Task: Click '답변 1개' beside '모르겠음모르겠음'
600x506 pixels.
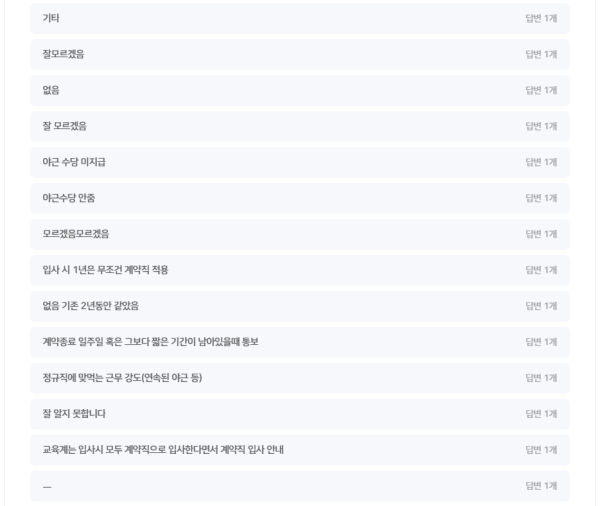Action: 541,234
